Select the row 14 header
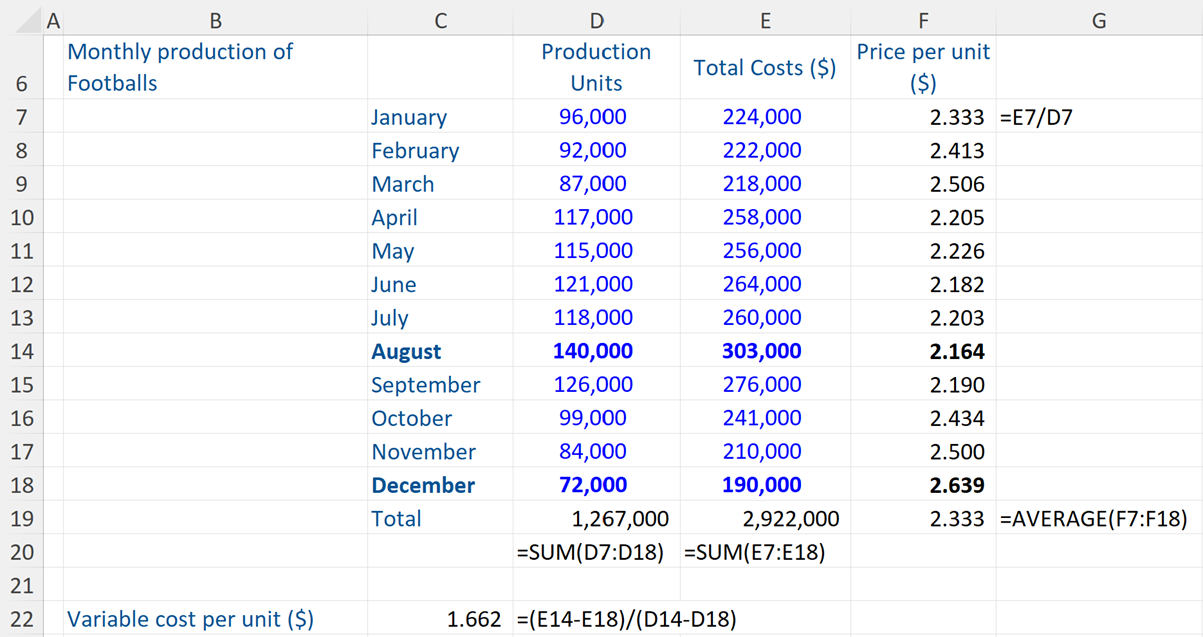The width and height of the screenshot is (1203, 637). tap(22, 351)
